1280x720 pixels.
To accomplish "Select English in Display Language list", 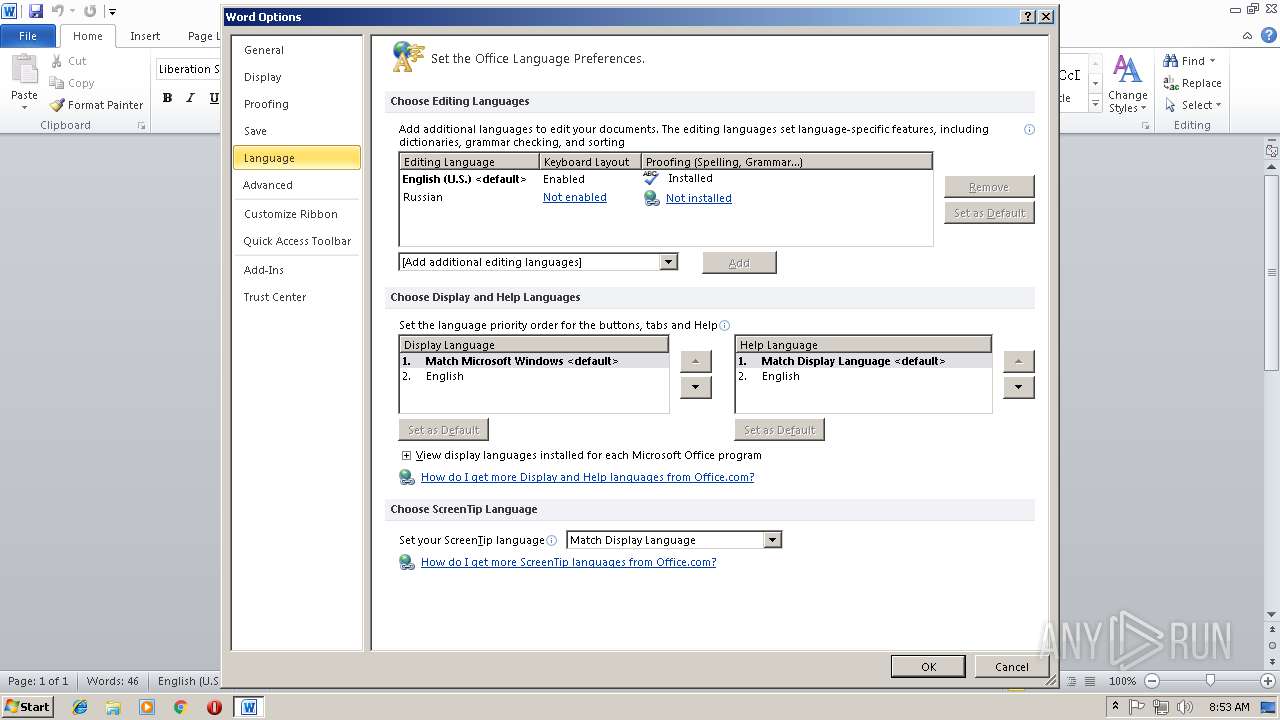I will 534,377.
